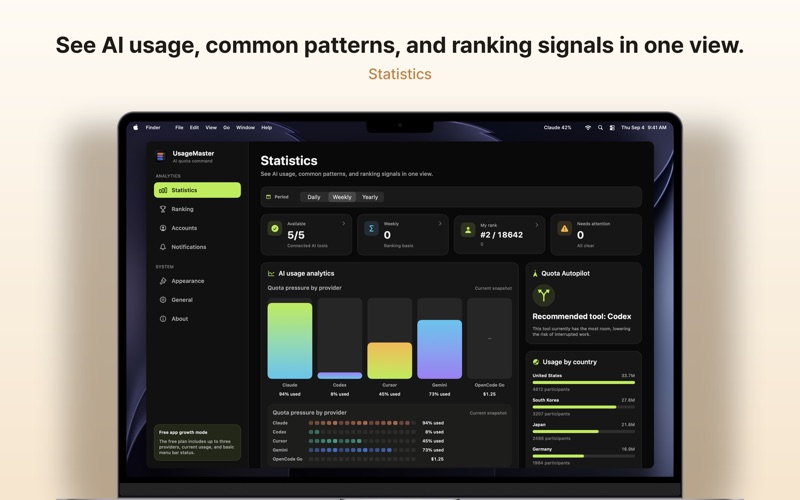Click the General gear icon
800x500 pixels.
(x=163, y=300)
